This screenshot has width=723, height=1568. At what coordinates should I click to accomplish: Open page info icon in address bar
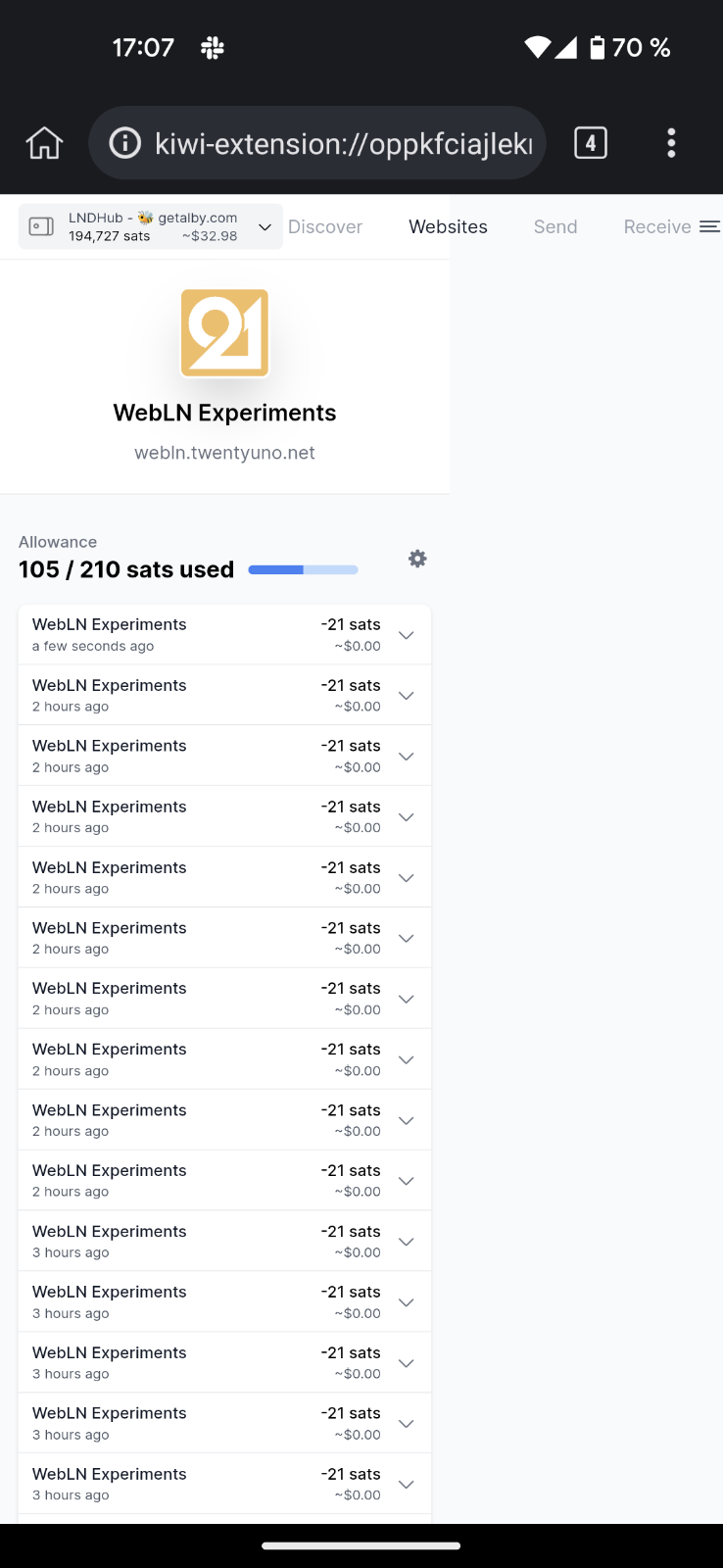(123, 142)
